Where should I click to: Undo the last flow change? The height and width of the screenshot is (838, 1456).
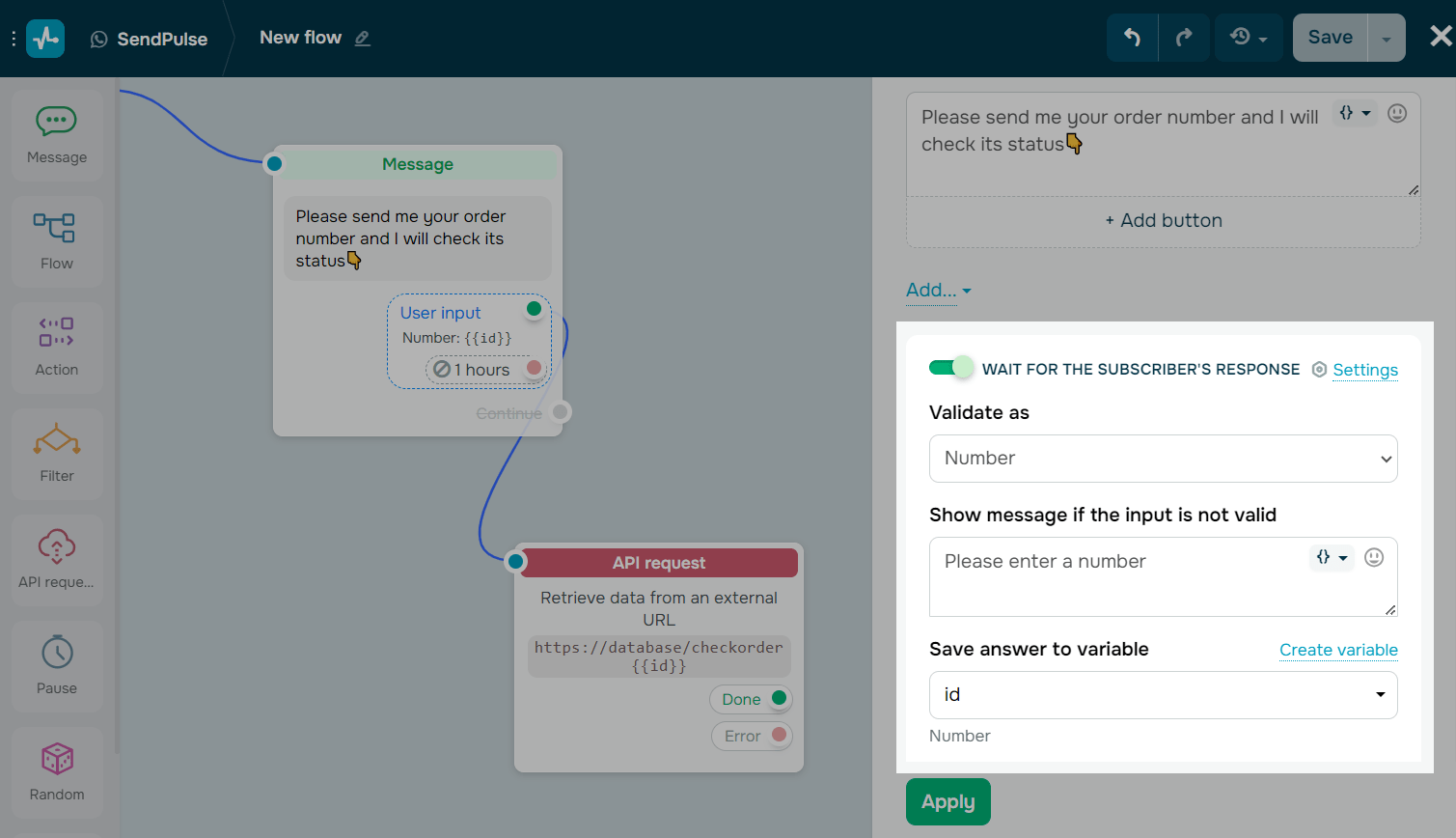tap(1132, 37)
